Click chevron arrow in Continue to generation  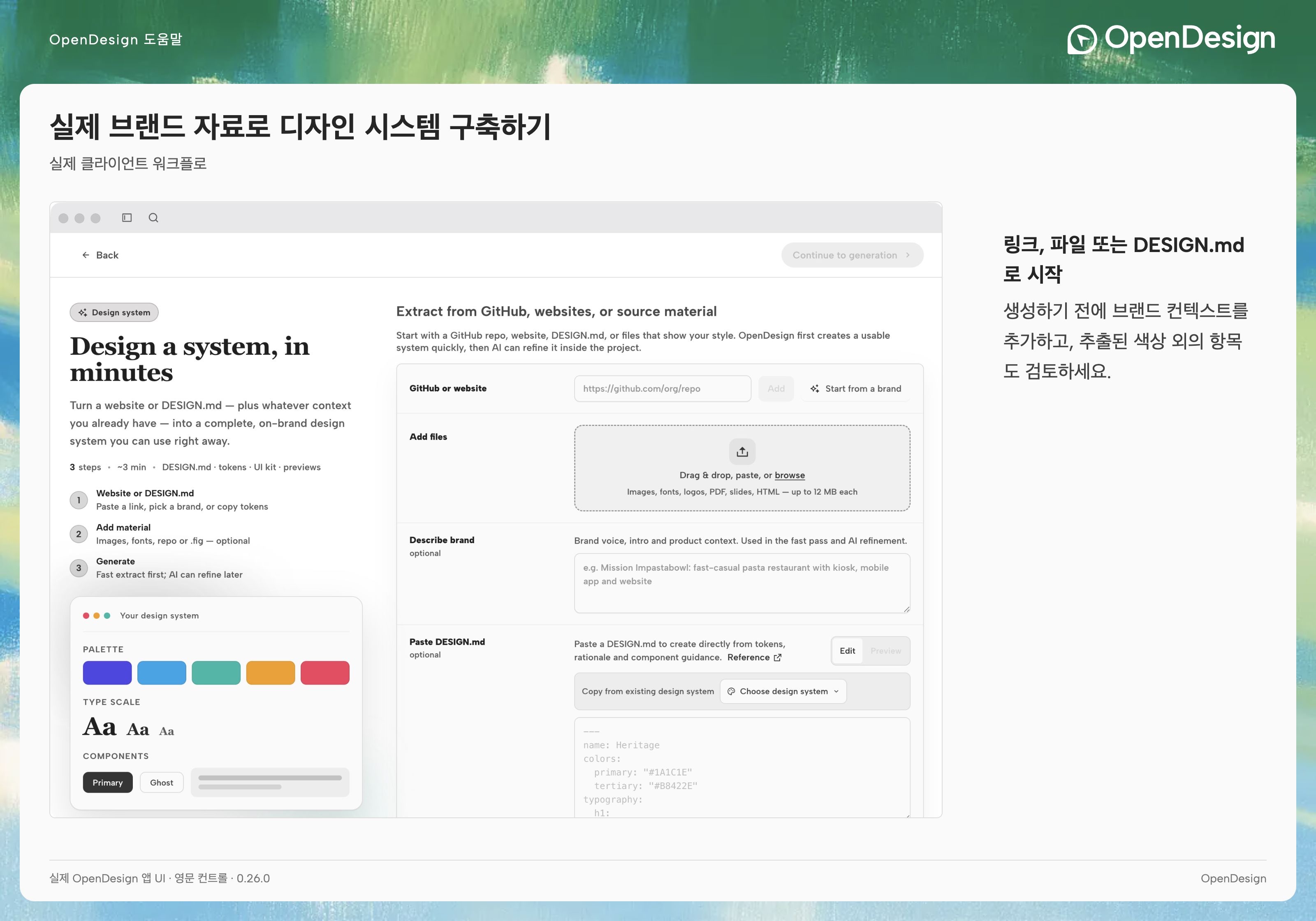pos(908,255)
